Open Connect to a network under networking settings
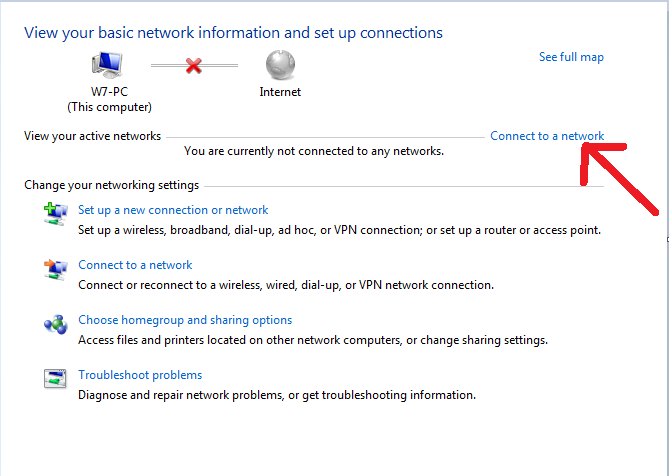This screenshot has width=669, height=476. [x=135, y=265]
